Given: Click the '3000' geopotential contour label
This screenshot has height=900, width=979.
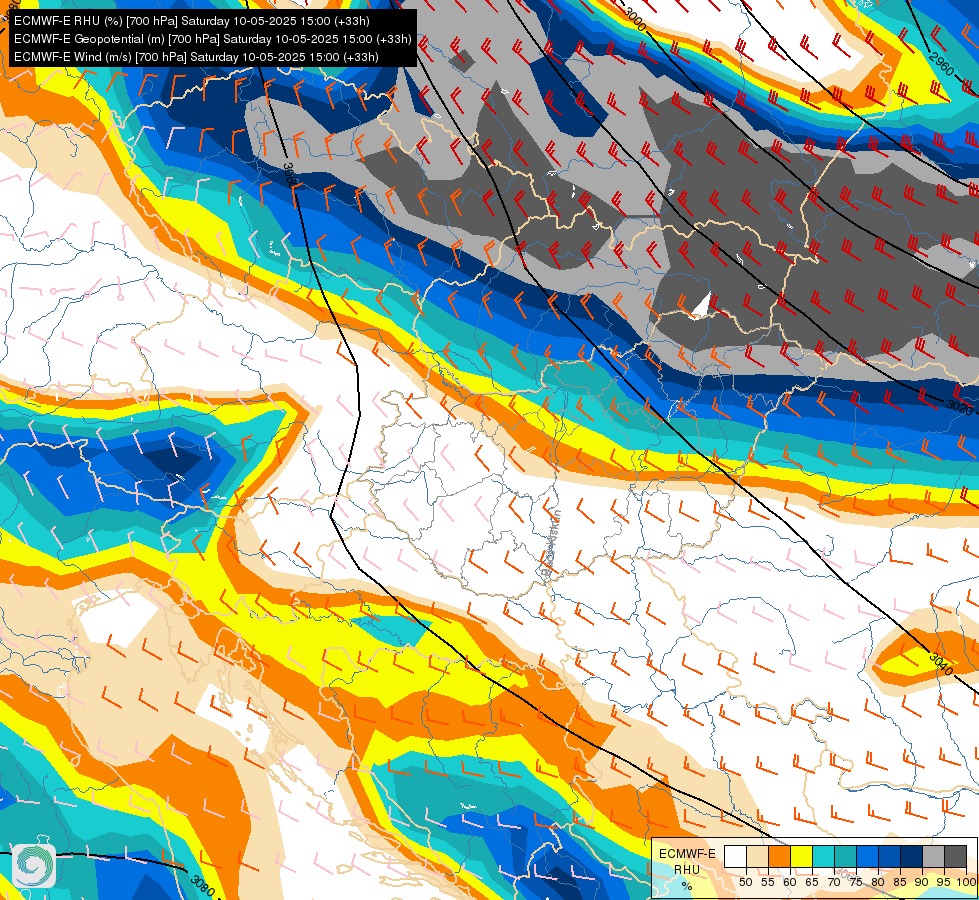Looking at the screenshot, I should 634,20.
